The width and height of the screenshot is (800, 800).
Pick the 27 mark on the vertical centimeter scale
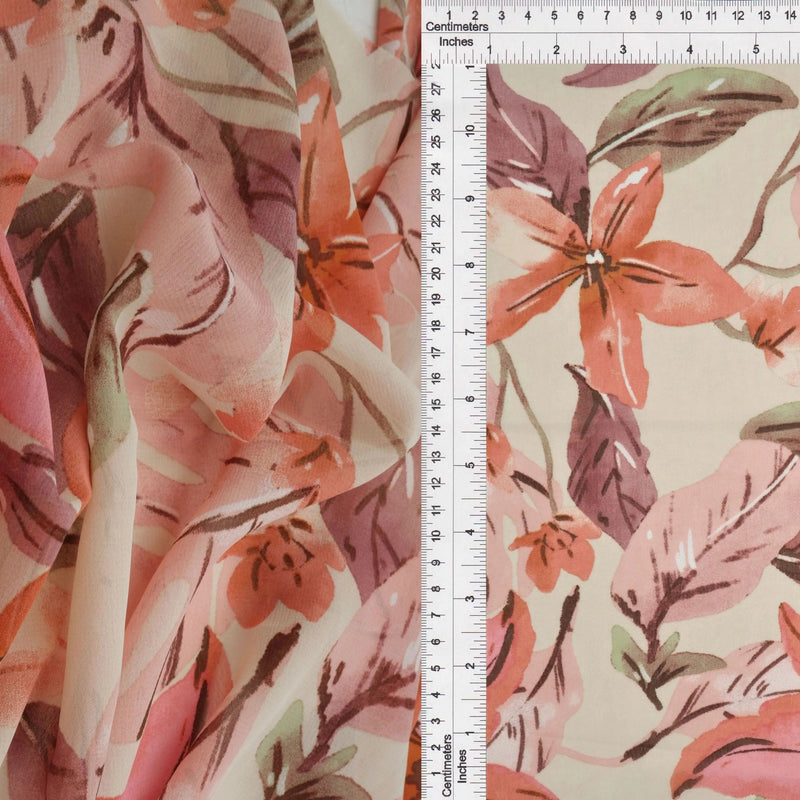pos(437,90)
